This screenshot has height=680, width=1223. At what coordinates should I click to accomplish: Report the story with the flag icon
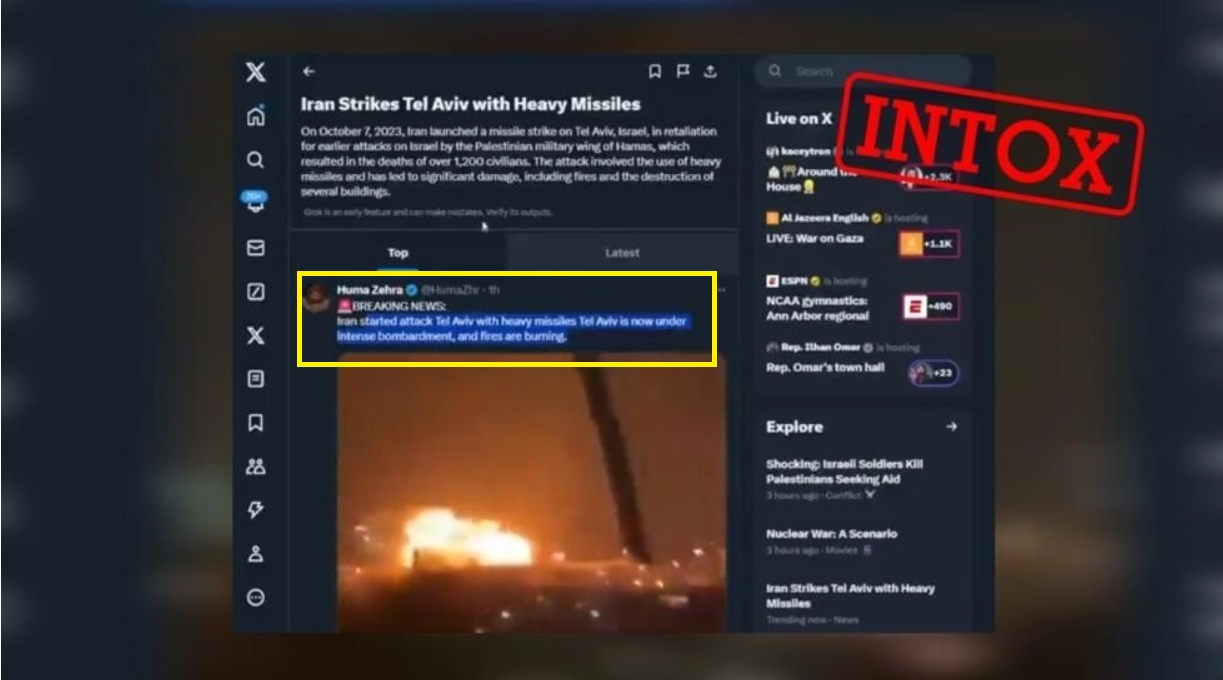[683, 71]
